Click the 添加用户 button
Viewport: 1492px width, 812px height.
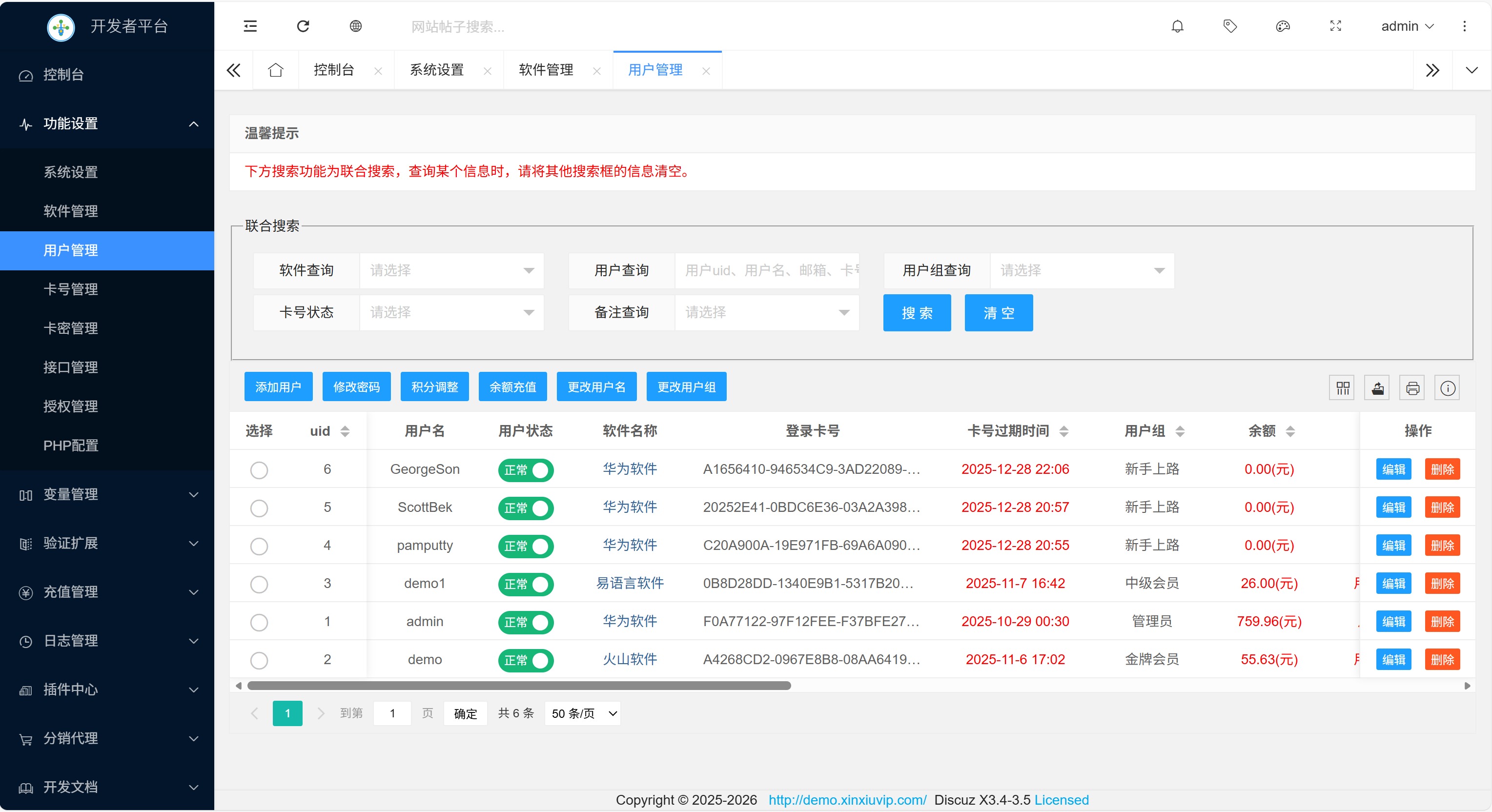coord(278,387)
